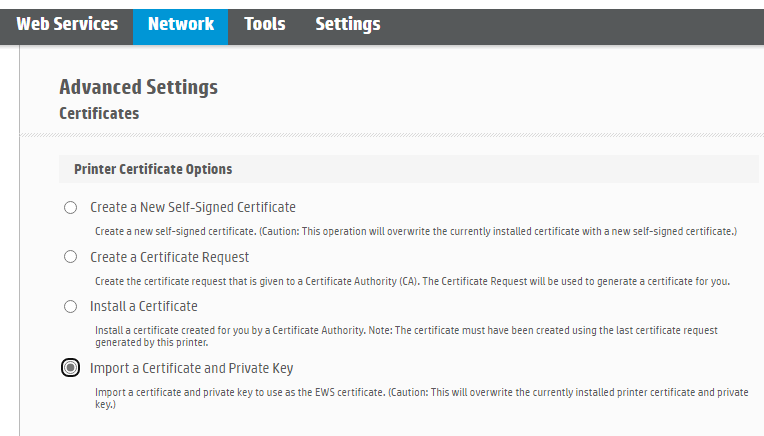Viewport: 764px width, 436px height.
Task: Click the "Install a Certificate" label text
Action: tap(144, 306)
